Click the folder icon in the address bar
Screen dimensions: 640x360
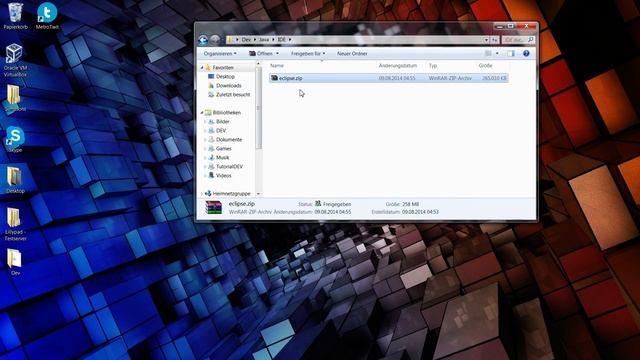(230, 40)
